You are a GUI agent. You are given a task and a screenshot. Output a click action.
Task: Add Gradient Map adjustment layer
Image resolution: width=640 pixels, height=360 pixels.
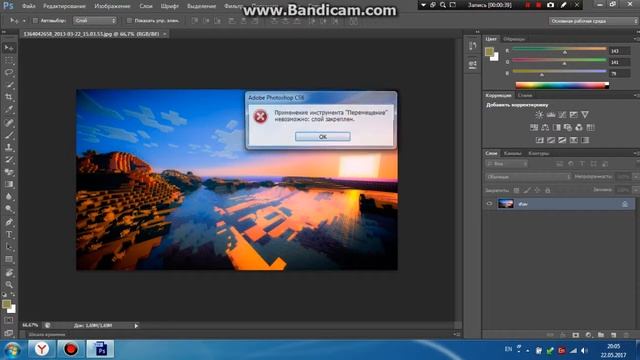(x=573, y=140)
